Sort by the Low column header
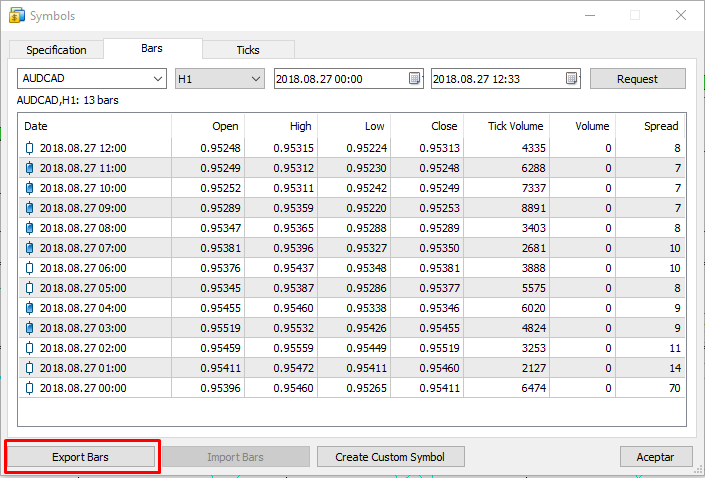Image resolution: width=705 pixels, height=478 pixels. [354, 126]
